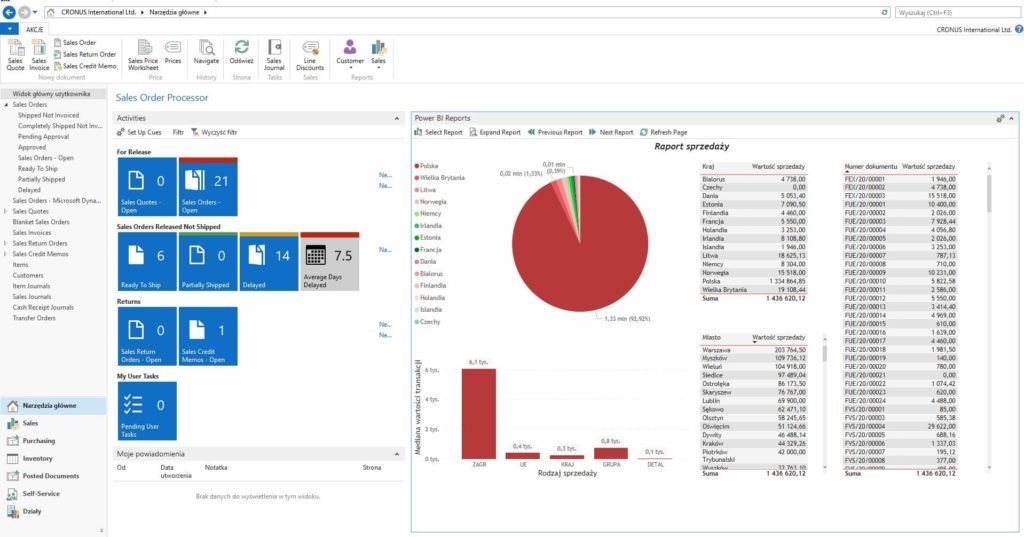This screenshot has height=537, width=1024.
Task: Click the Sales Invoice ribbon icon
Action: pos(39,55)
